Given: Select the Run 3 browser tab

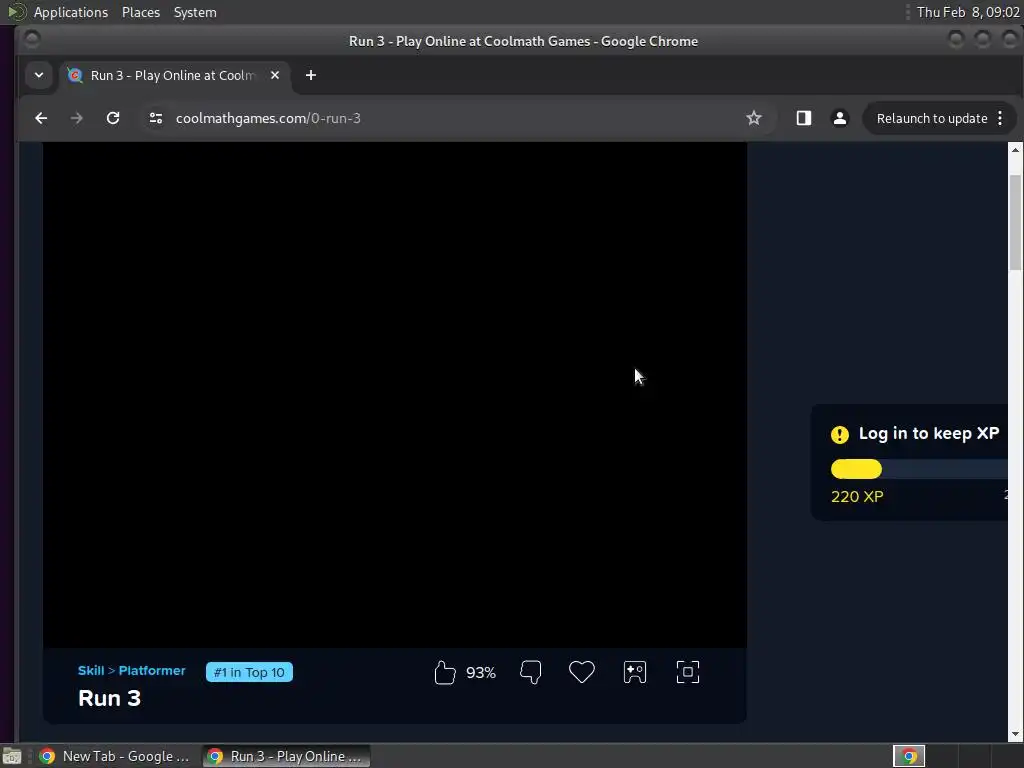Looking at the screenshot, I should [x=174, y=75].
